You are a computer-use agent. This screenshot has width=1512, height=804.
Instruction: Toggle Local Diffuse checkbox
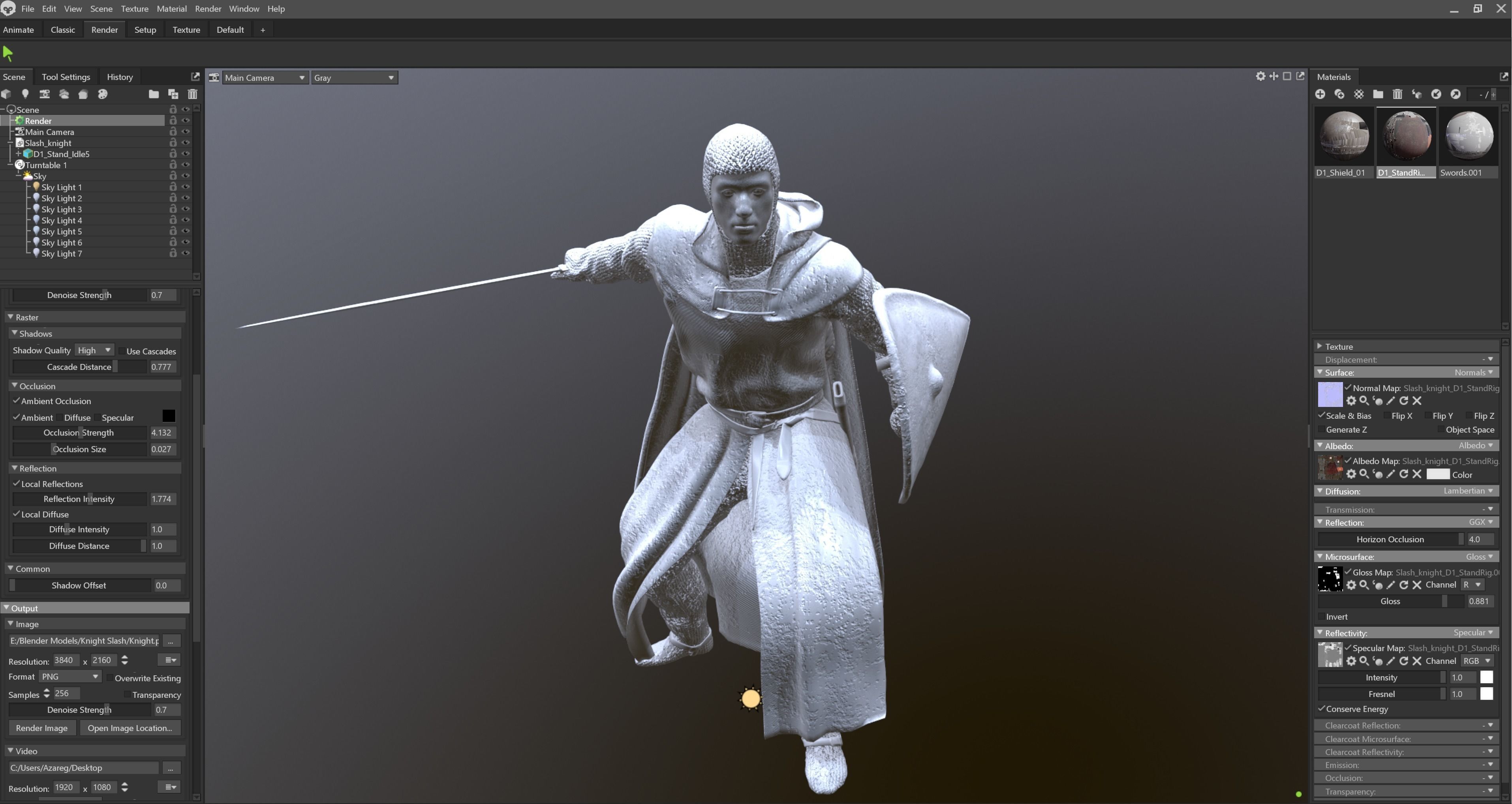[17, 514]
